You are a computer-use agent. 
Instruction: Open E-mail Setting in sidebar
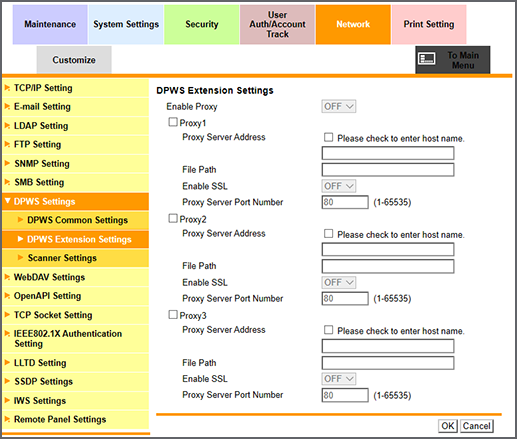(x=75, y=107)
